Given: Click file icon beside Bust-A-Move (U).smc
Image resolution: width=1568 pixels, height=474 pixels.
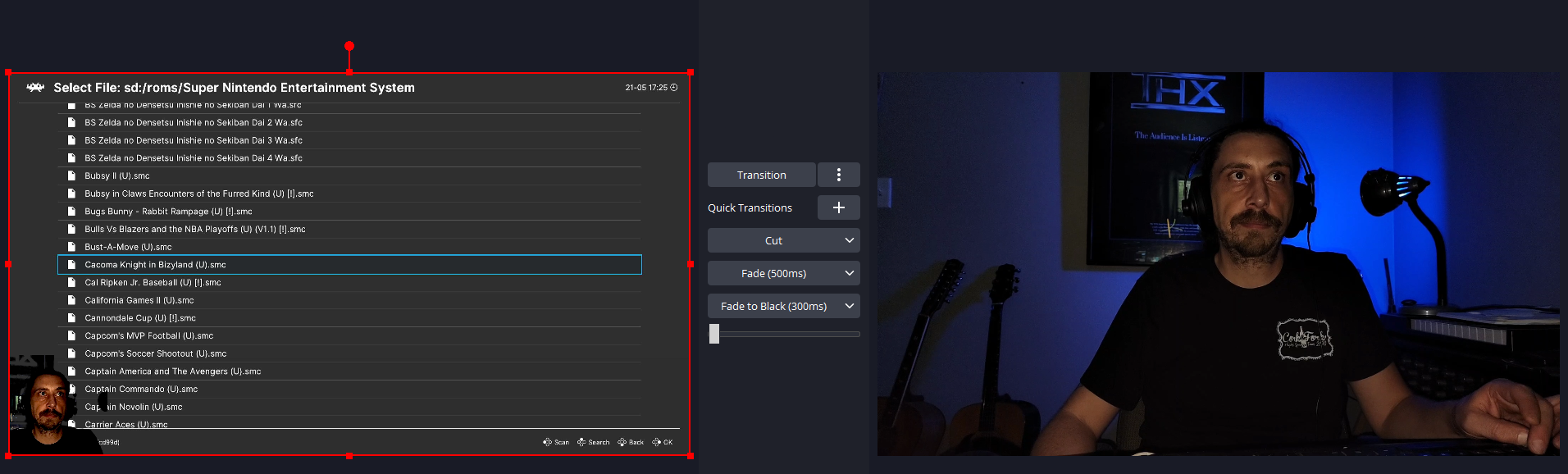Looking at the screenshot, I should pyautogui.click(x=71, y=247).
